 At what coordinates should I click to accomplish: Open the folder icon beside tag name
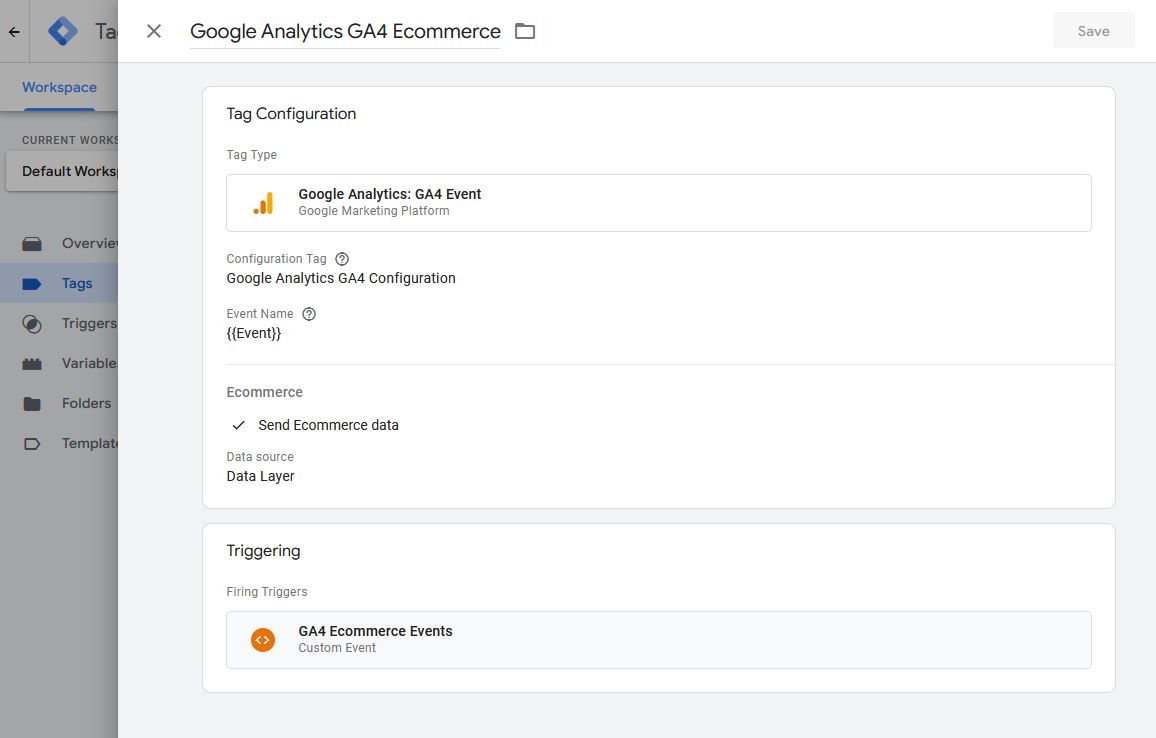coord(525,31)
